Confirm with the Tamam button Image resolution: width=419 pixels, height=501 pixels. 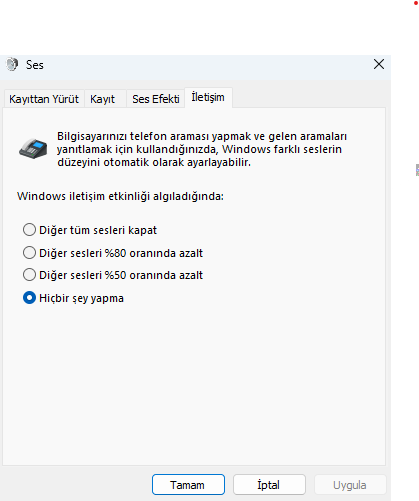(x=188, y=485)
